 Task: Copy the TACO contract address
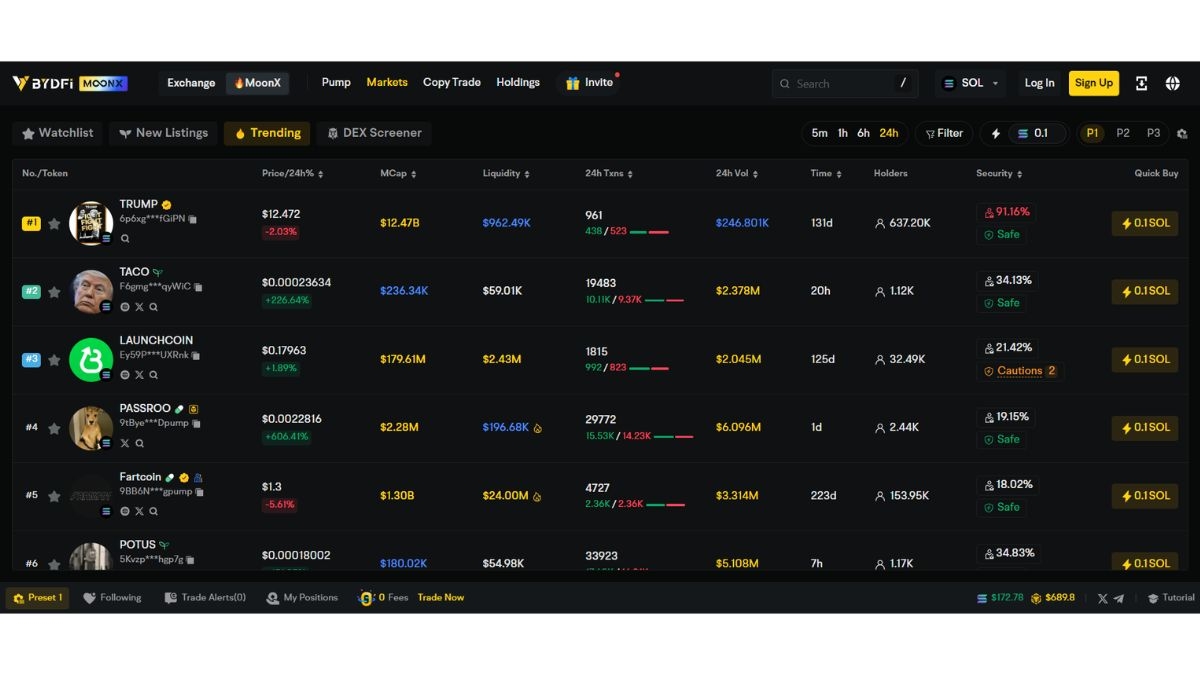click(x=198, y=287)
